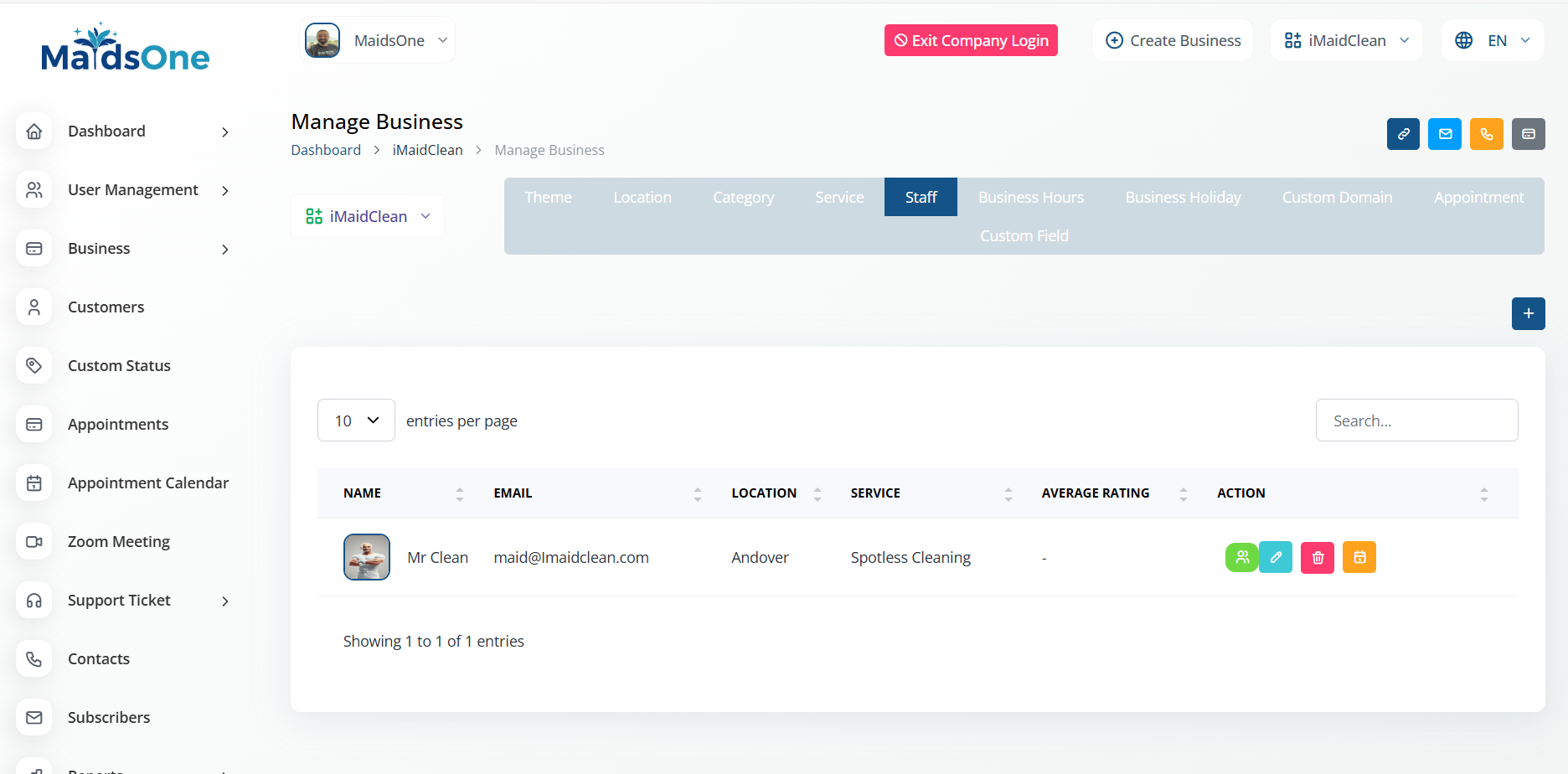Image resolution: width=1568 pixels, height=774 pixels.
Task: Delete Mr Clean using the trash icon
Action: [1318, 557]
